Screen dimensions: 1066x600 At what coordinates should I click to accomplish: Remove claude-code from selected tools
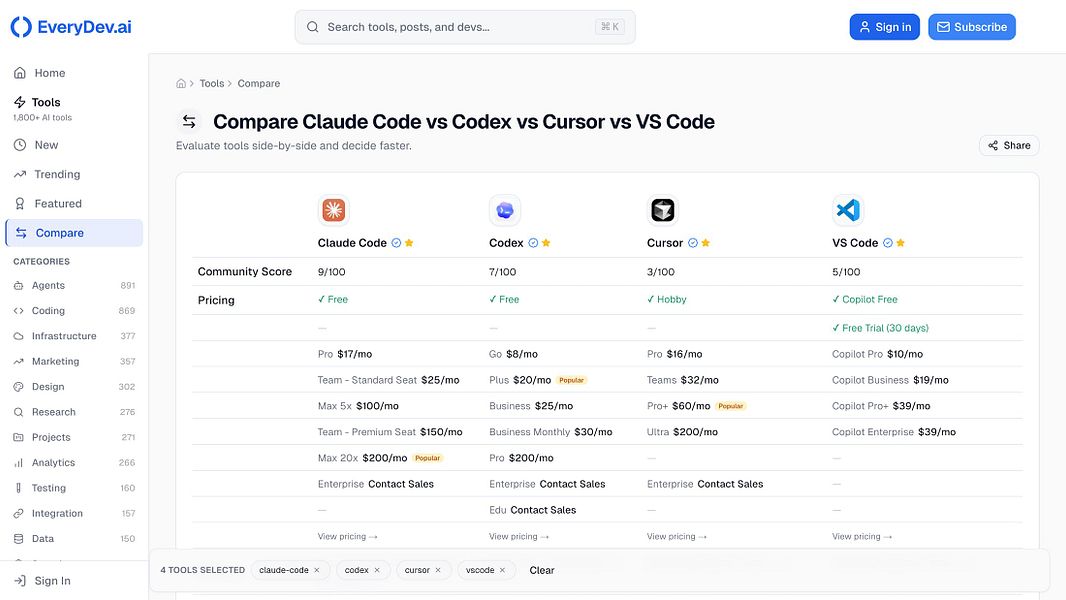pyautogui.click(x=317, y=570)
